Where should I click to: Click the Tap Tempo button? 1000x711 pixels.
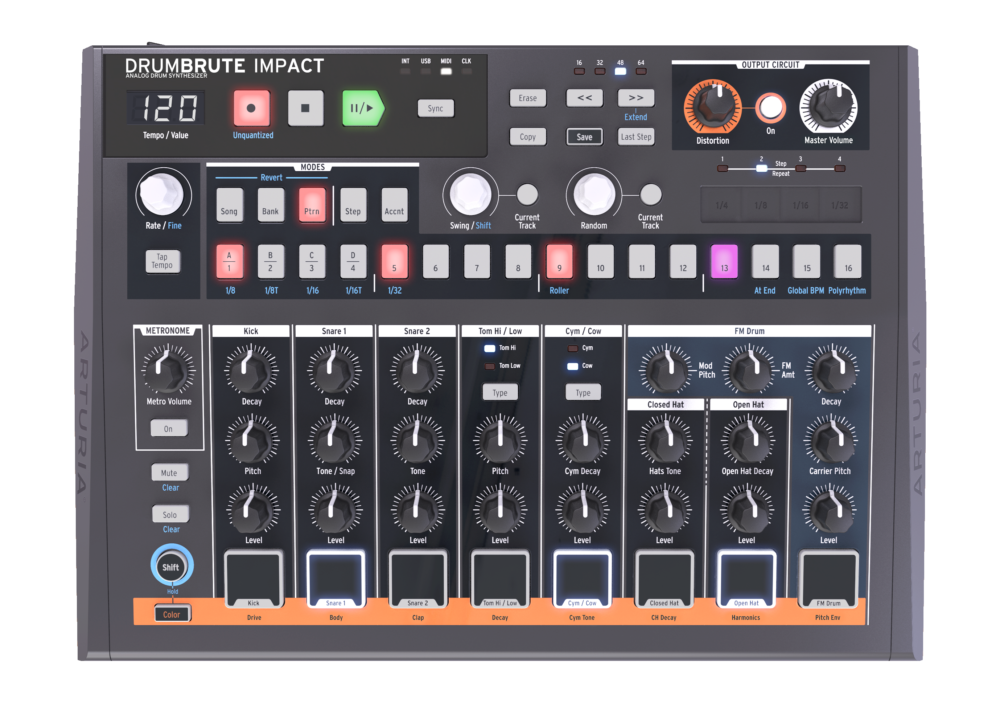[162, 261]
